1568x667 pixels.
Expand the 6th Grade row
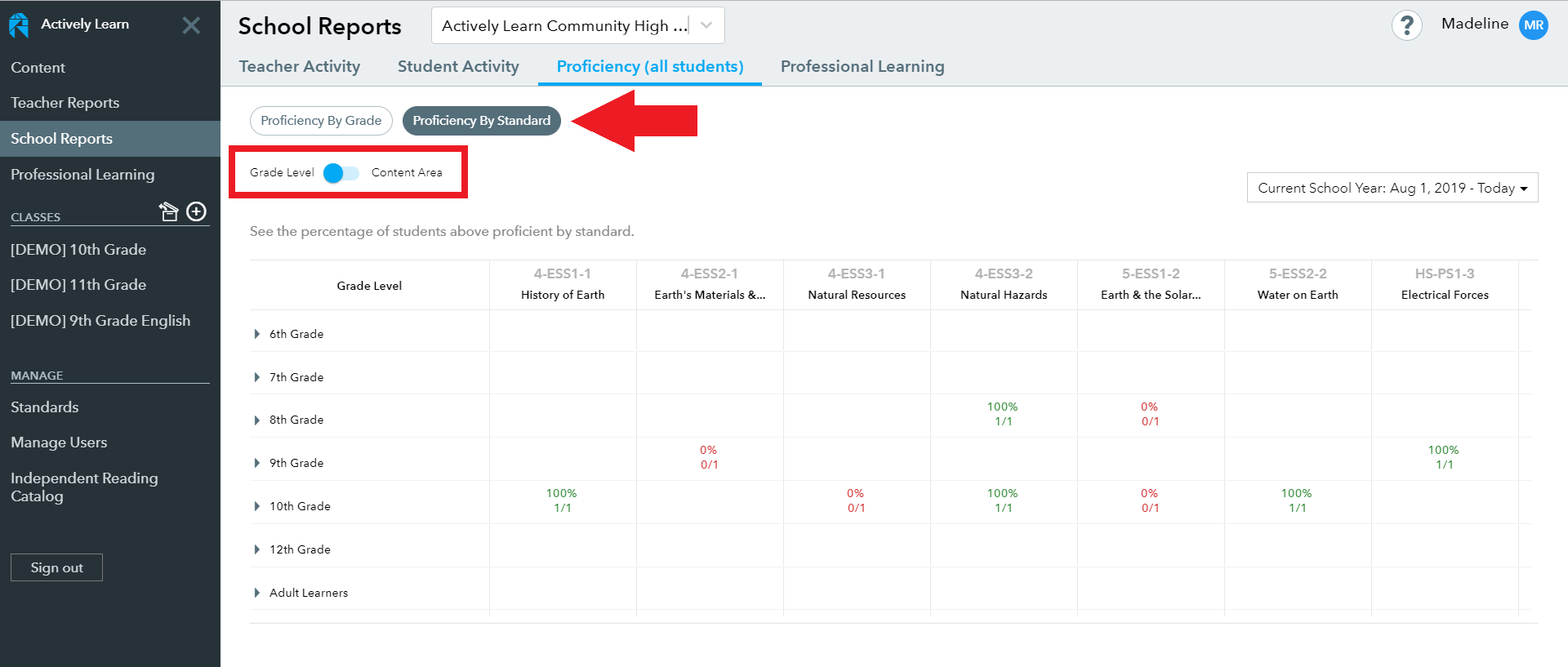(x=256, y=334)
